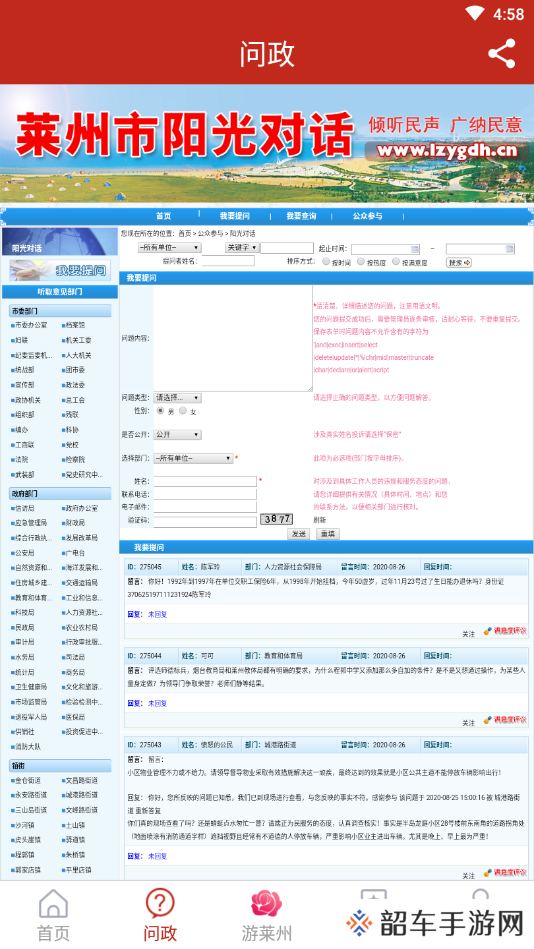Click the 联系电话 input field
The height and width of the screenshot is (949, 534).
[205, 494]
